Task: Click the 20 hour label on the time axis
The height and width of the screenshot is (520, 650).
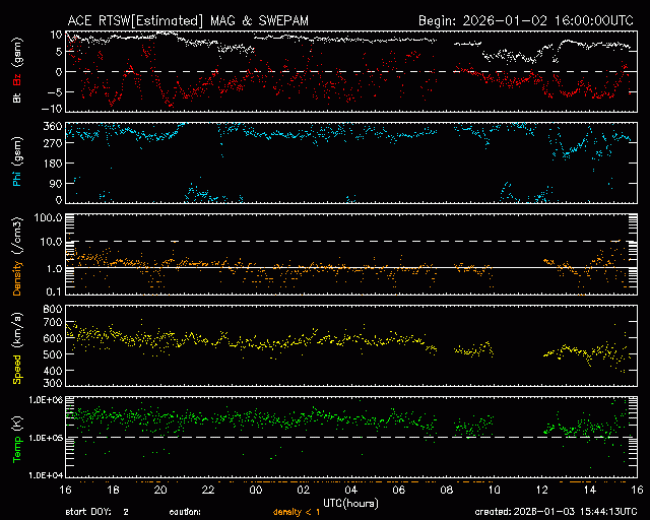Action: (x=161, y=490)
